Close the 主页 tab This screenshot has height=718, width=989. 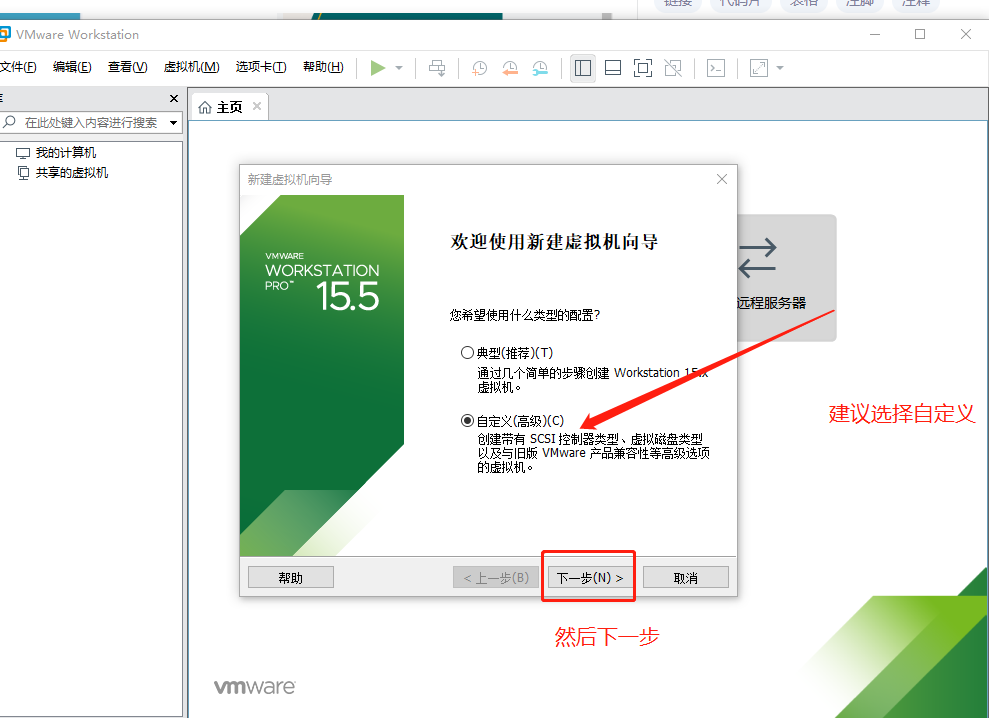[257, 106]
